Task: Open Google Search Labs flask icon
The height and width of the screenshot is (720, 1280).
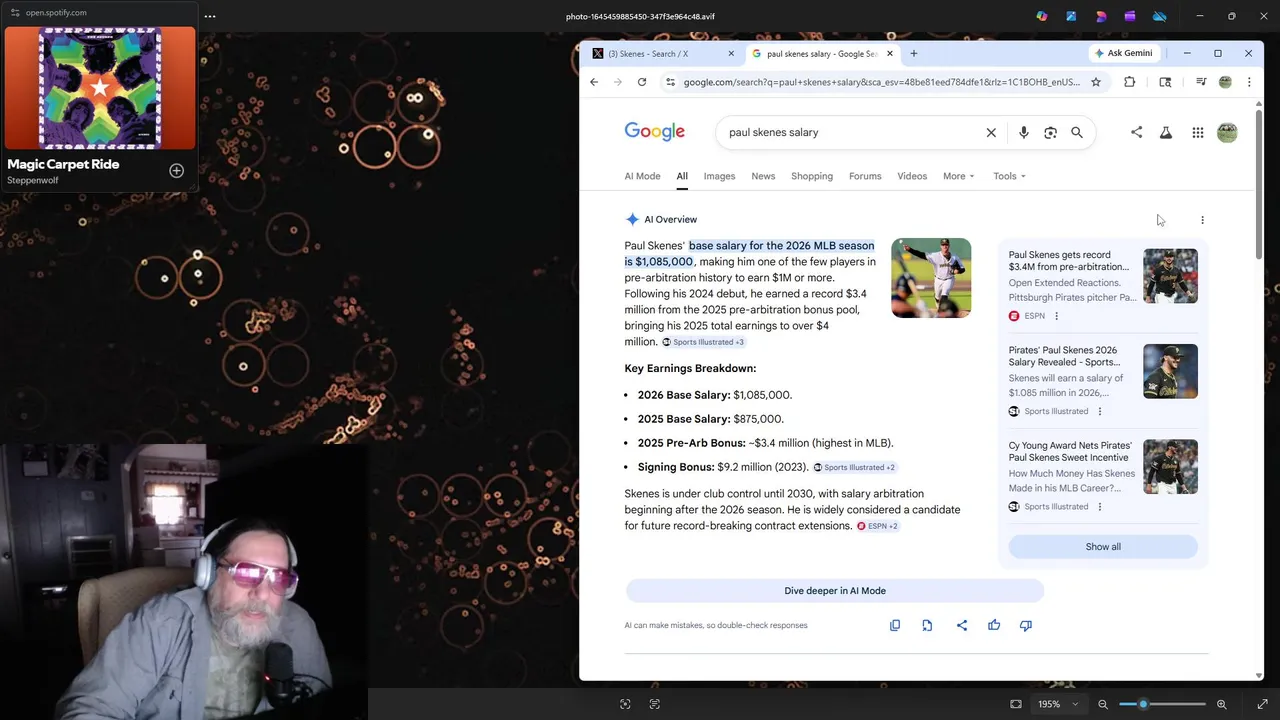Action: coord(1166,132)
